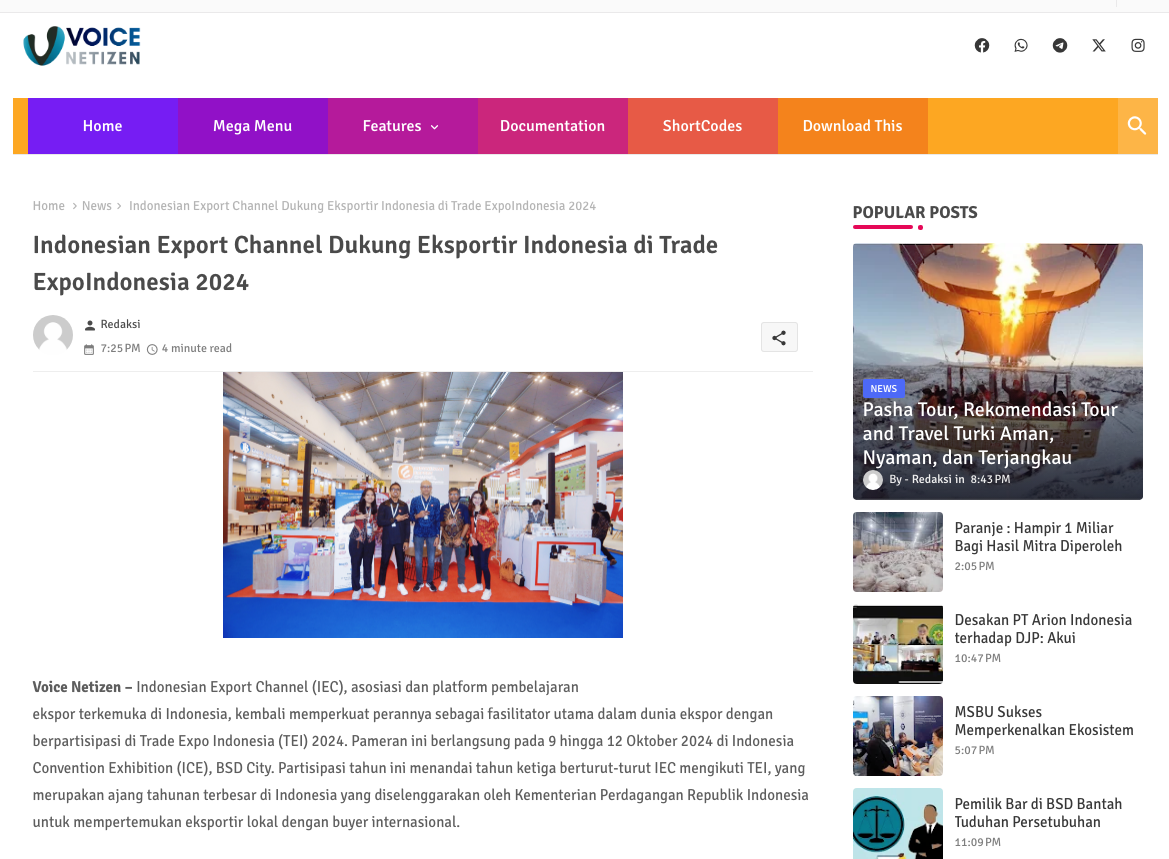The height and width of the screenshot is (859, 1169).
Task: Click the search magnifier icon
Action: click(1137, 125)
